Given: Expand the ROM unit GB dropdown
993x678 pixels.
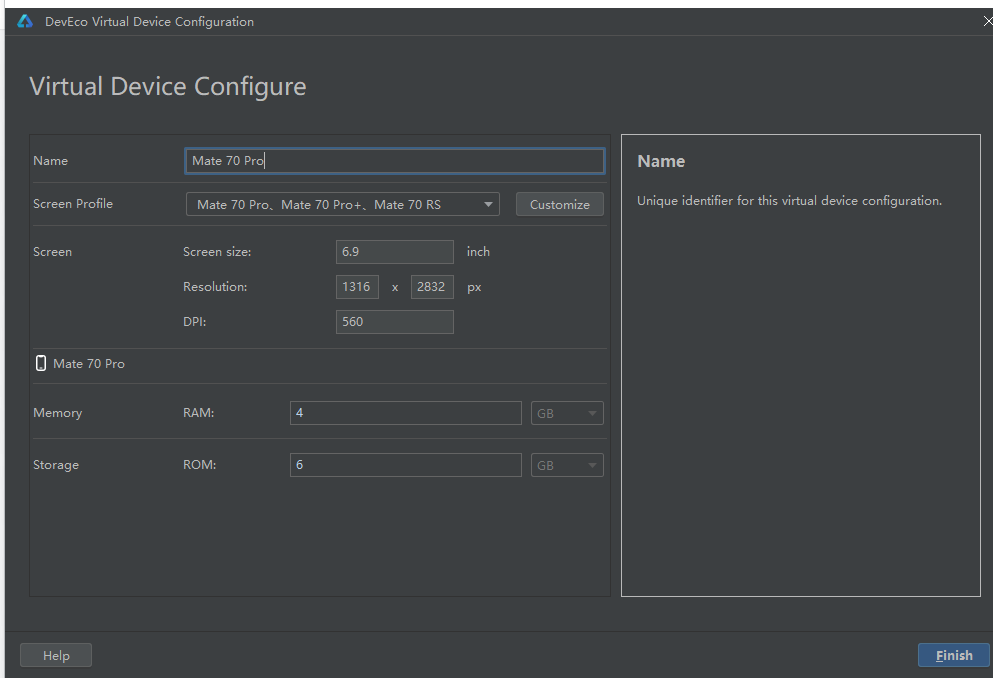Looking at the screenshot, I should (x=566, y=465).
